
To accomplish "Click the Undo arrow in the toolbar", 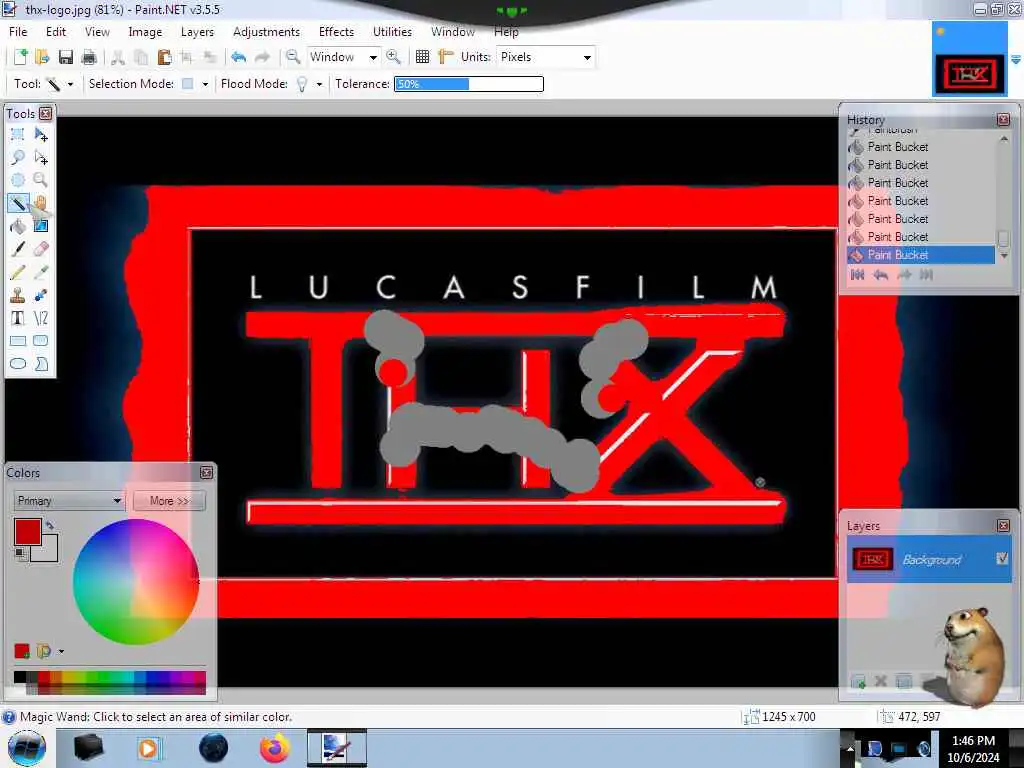I will point(238,57).
